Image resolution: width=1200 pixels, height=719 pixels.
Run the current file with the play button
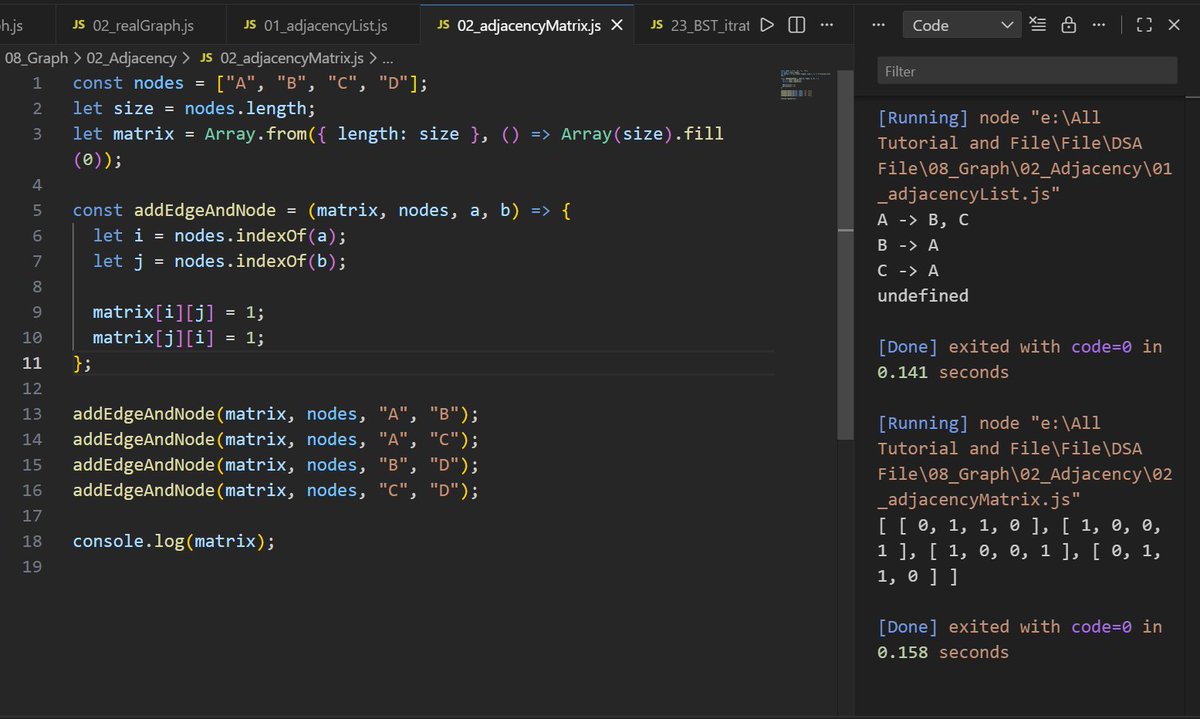coord(767,24)
